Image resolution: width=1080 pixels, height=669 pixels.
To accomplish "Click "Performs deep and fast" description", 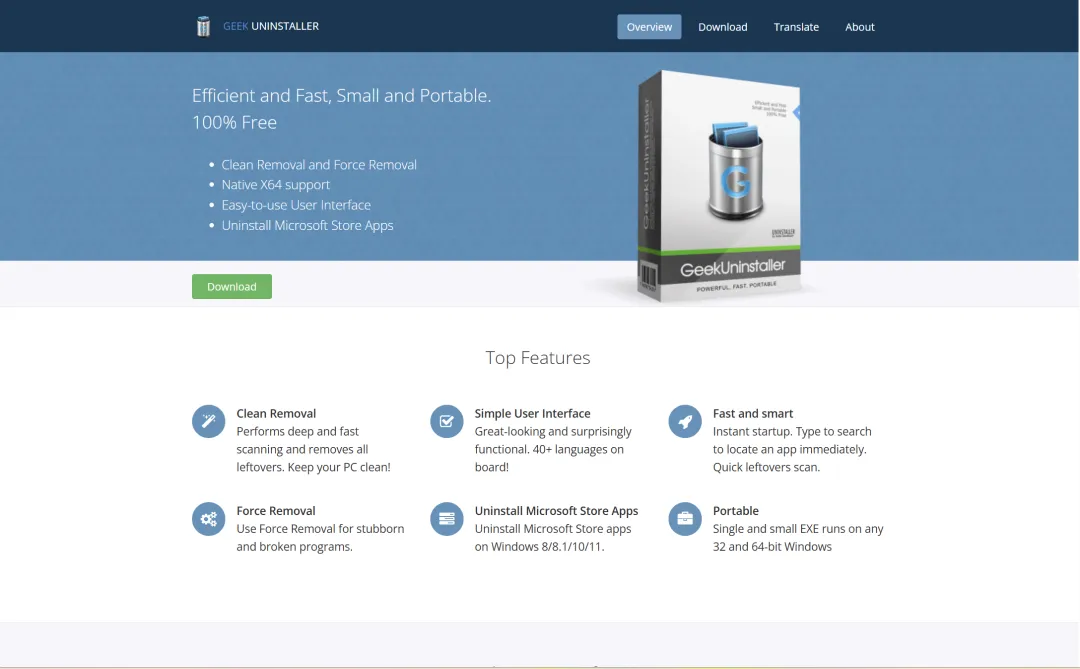I will 298,431.
